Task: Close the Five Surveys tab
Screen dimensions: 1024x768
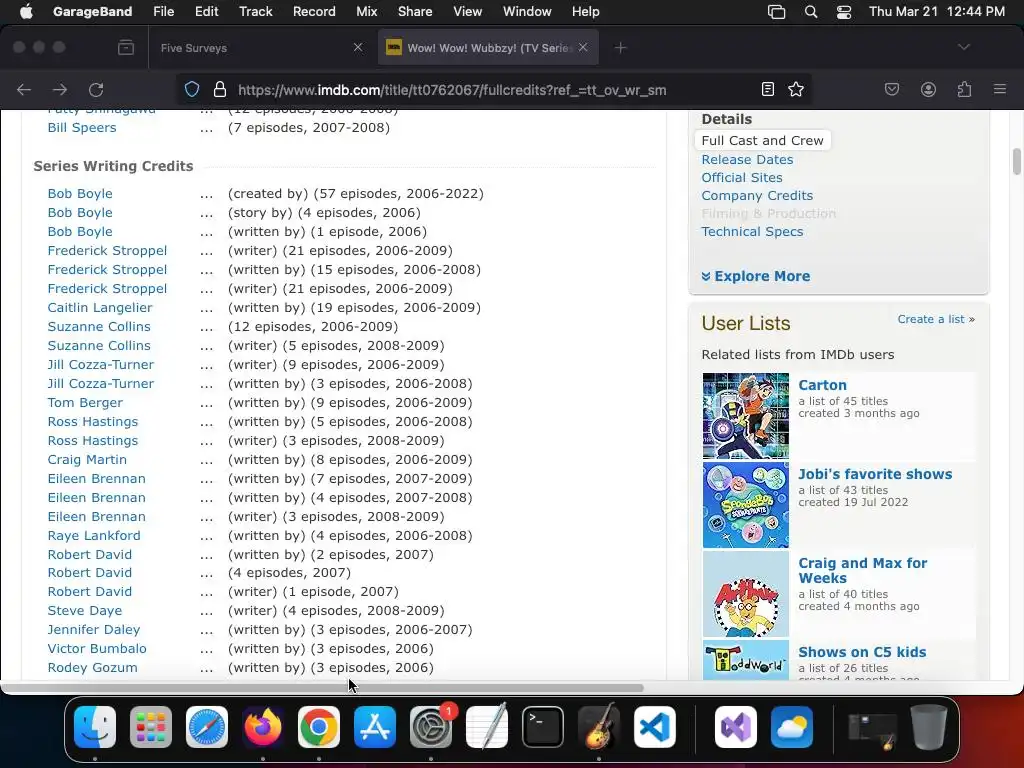Action: tap(358, 47)
